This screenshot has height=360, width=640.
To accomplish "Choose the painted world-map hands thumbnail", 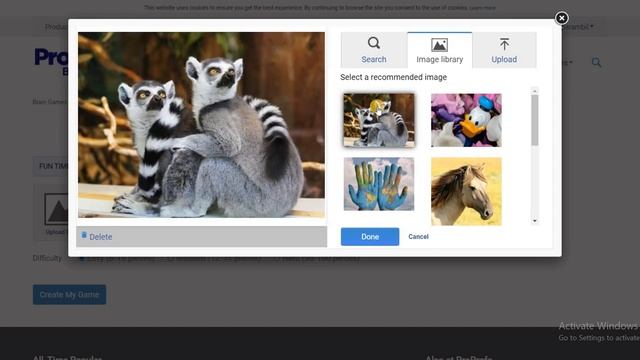I will click(379, 184).
